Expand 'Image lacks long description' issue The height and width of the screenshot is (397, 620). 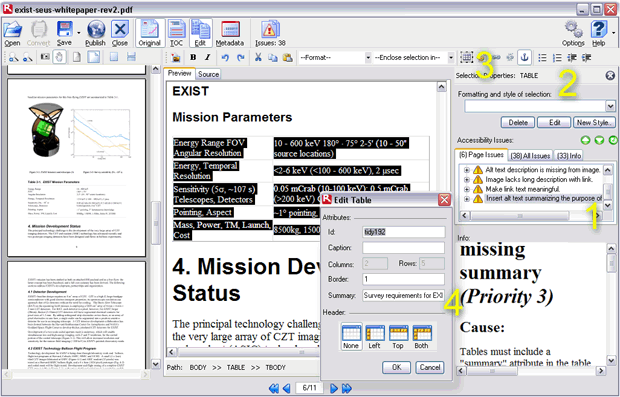pyautogui.click(x=467, y=180)
